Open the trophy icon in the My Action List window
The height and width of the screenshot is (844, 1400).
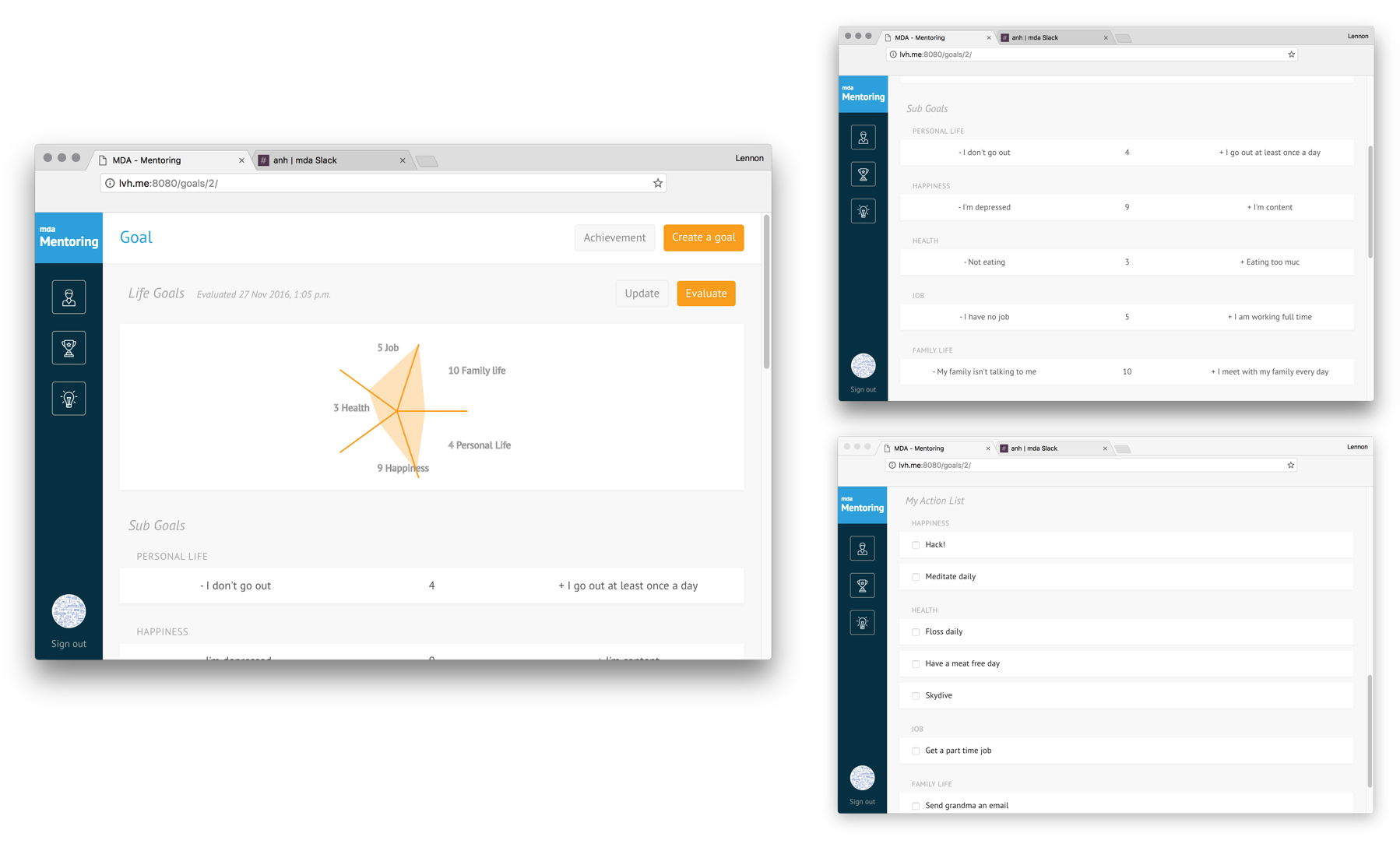[x=862, y=586]
